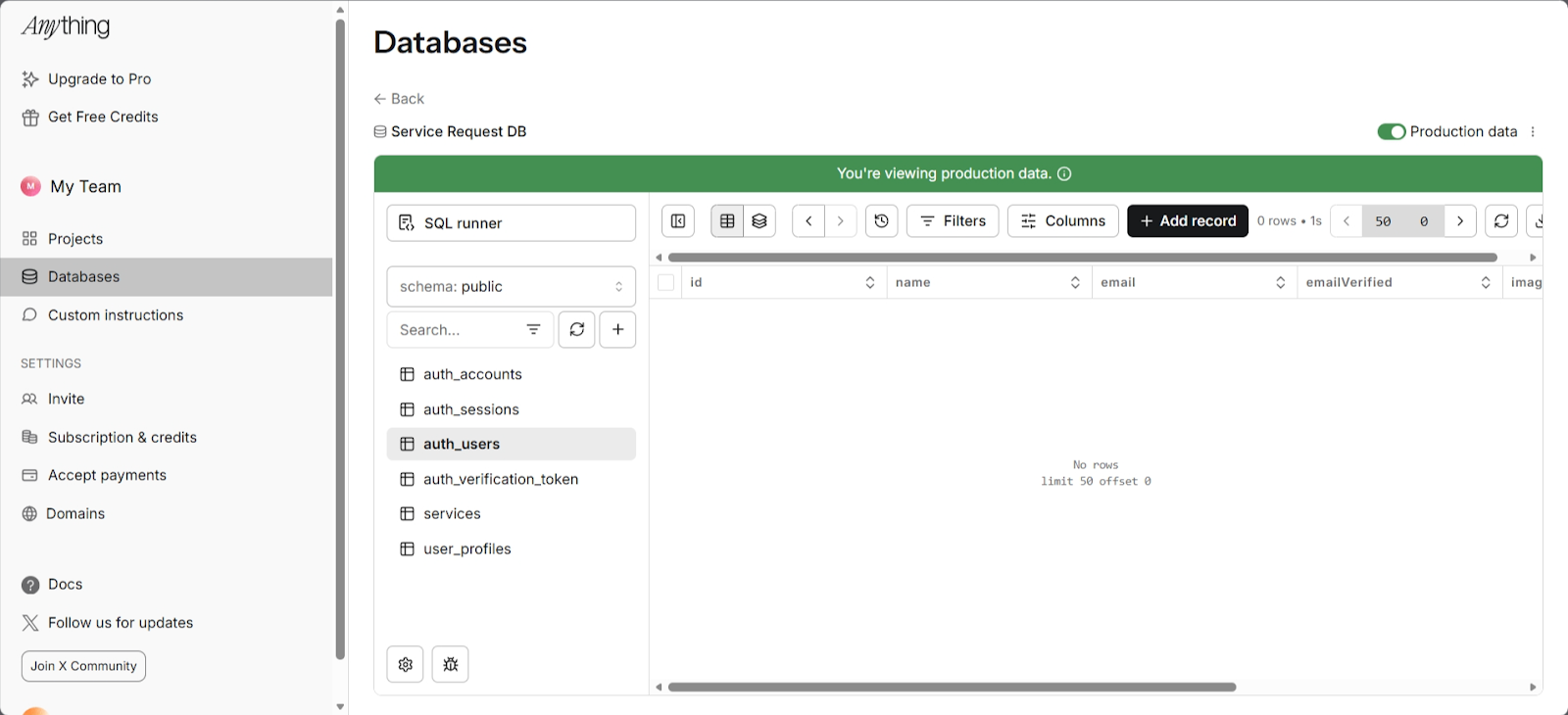The height and width of the screenshot is (715, 1568).
Task: Add a new table with plus icon
Action: 618,330
